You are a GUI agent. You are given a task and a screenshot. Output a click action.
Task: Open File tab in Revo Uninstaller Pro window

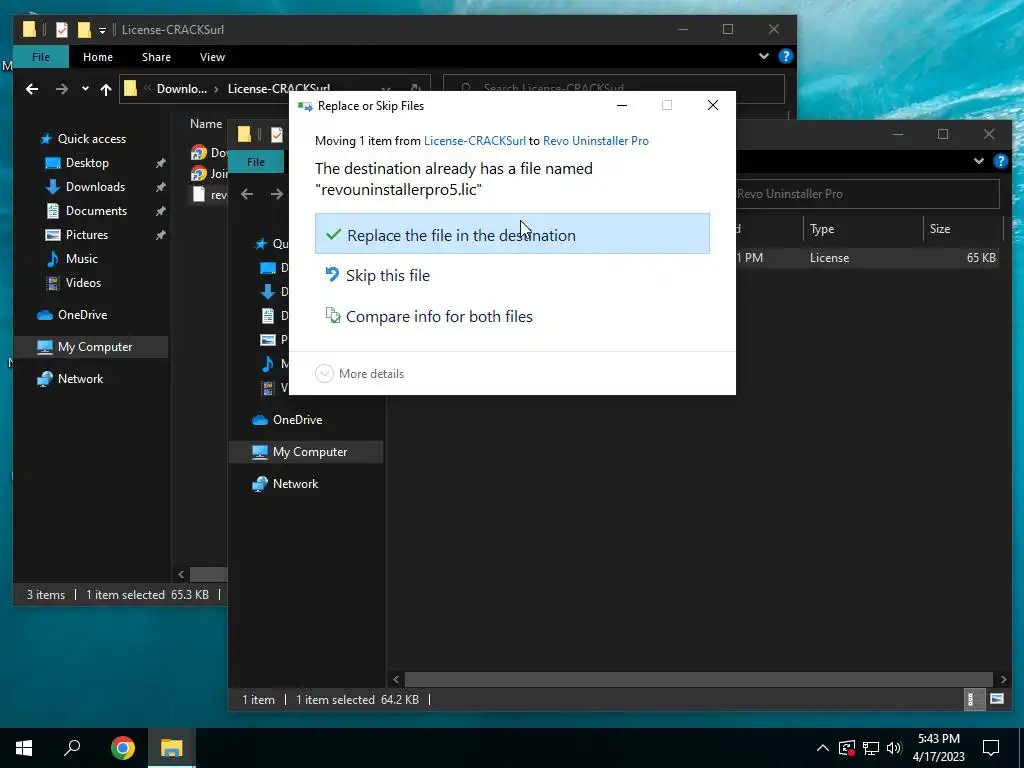pos(255,162)
